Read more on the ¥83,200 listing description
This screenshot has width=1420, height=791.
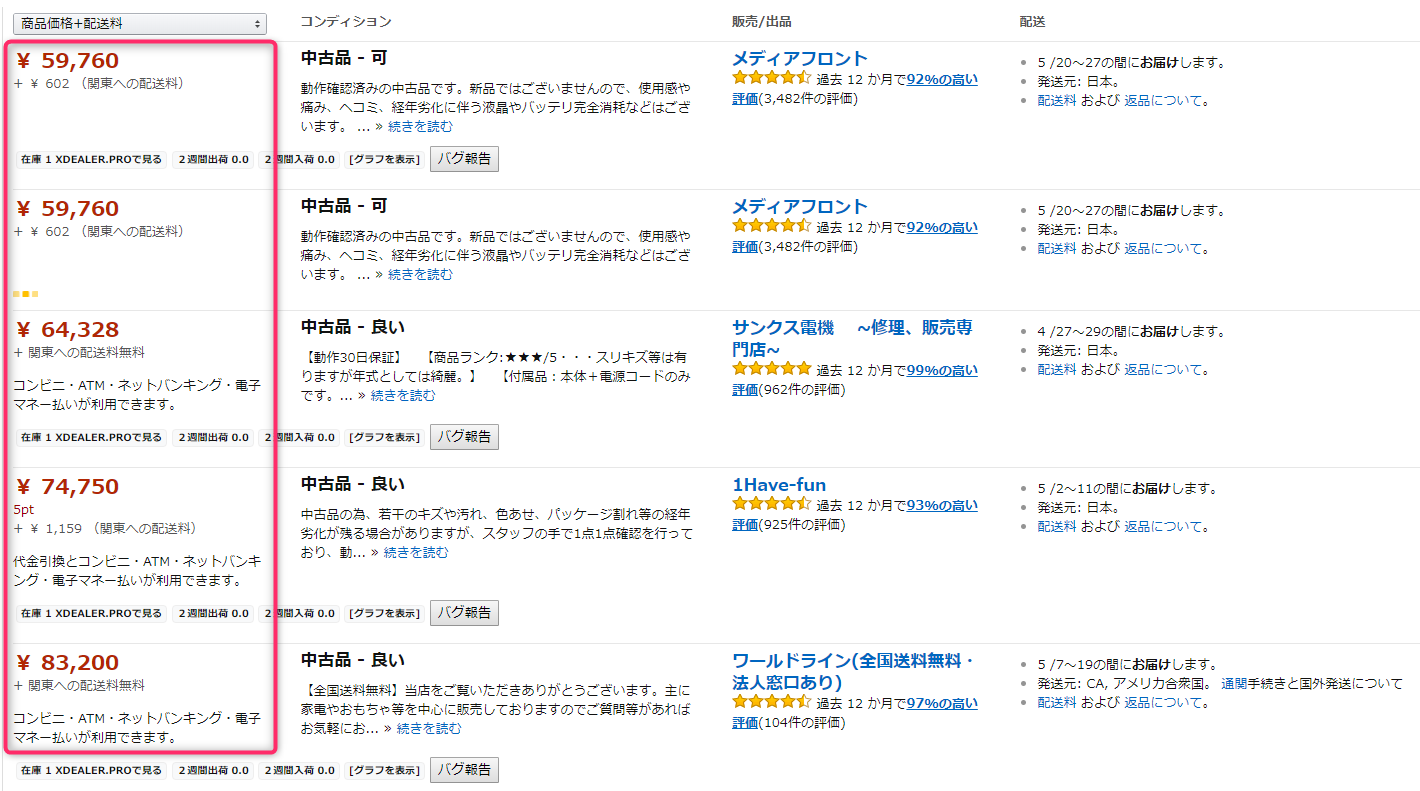tap(429, 728)
